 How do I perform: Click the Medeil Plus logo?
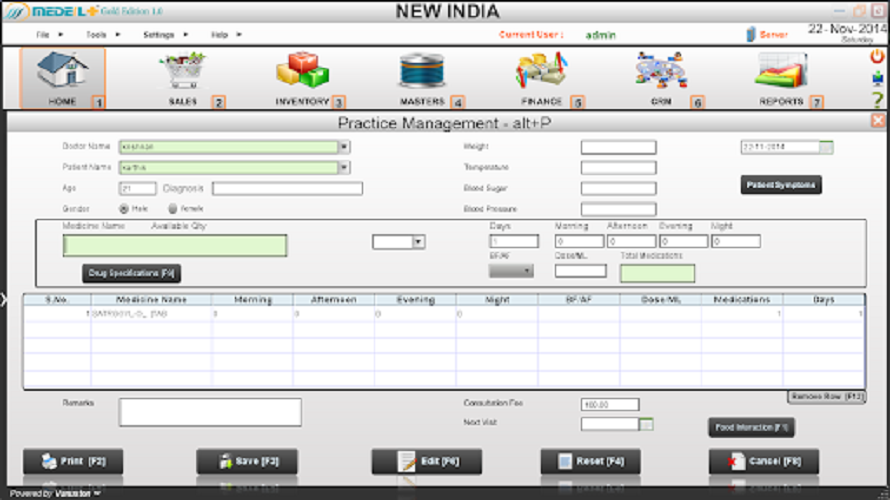pyautogui.click(x=52, y=11)
